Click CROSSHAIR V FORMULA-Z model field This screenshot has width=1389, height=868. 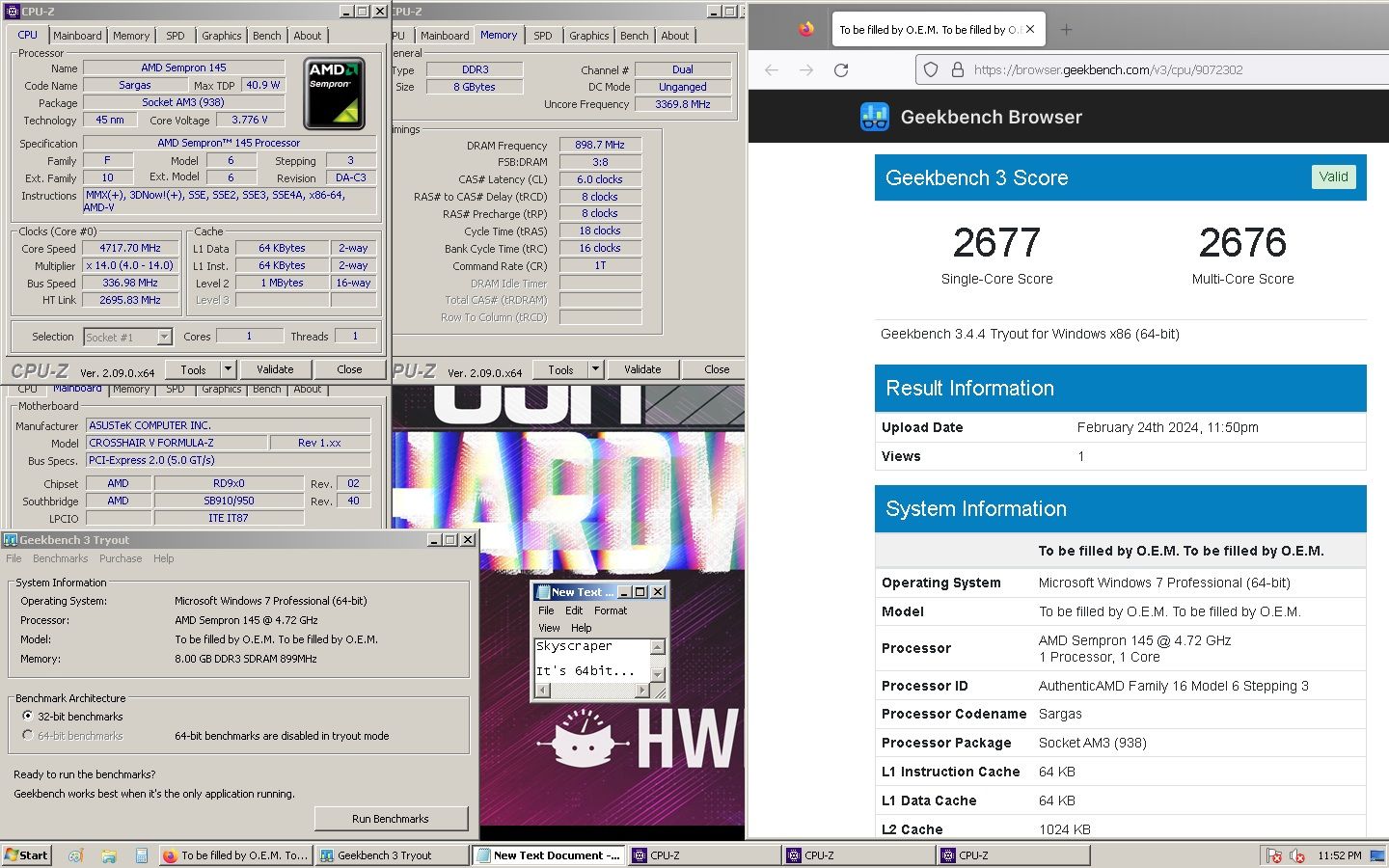[177, 443]
